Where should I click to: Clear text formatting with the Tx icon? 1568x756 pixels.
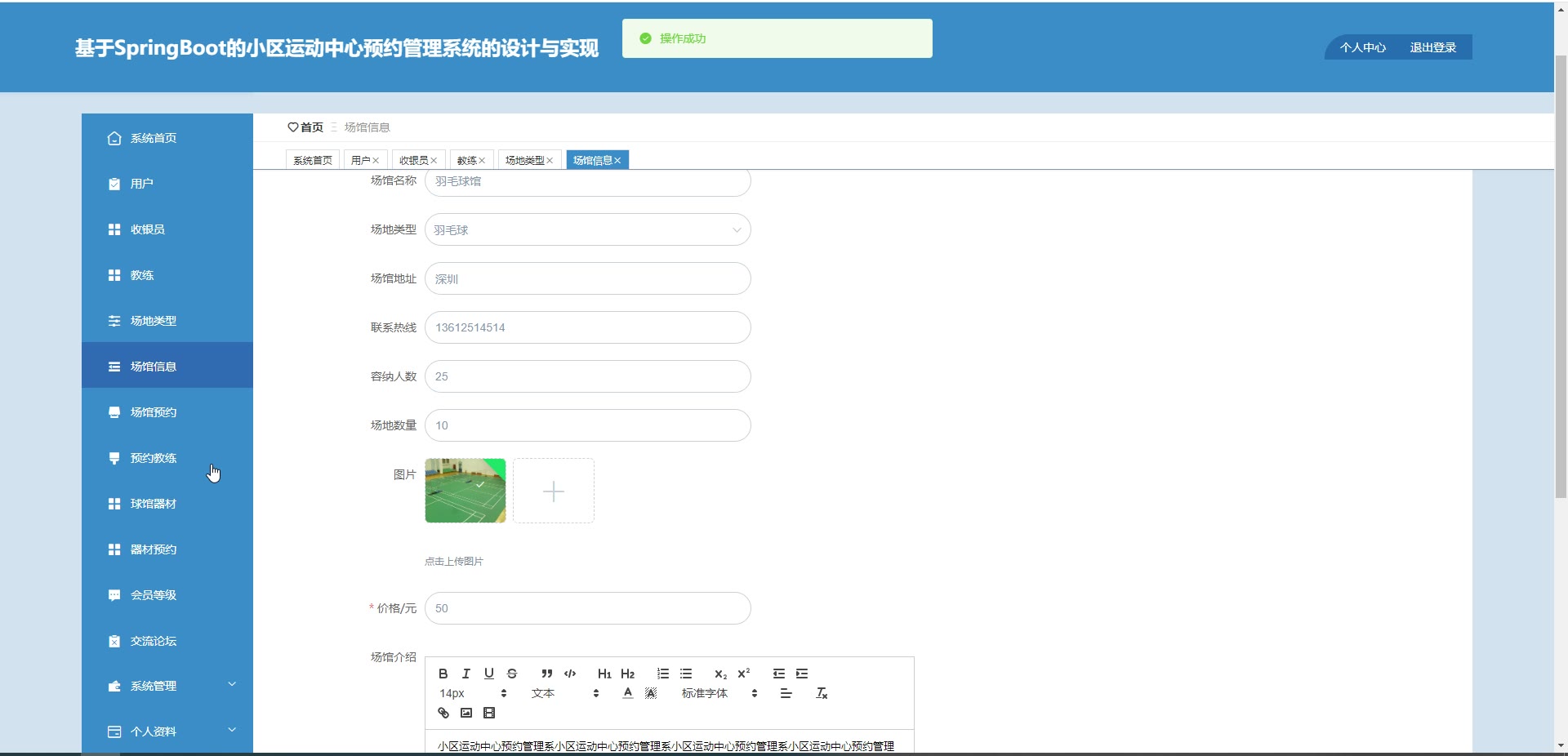[822, 693]
